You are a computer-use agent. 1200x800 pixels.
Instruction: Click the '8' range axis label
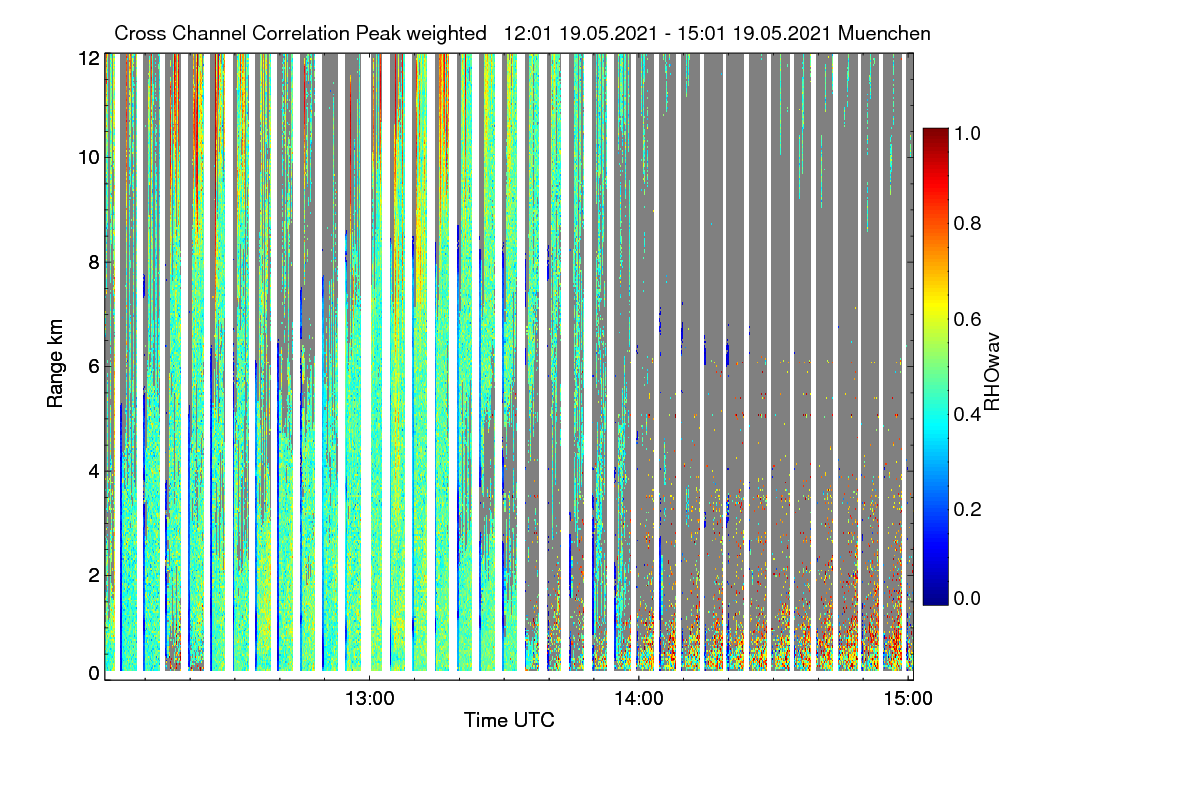click(x=94, y=262)
